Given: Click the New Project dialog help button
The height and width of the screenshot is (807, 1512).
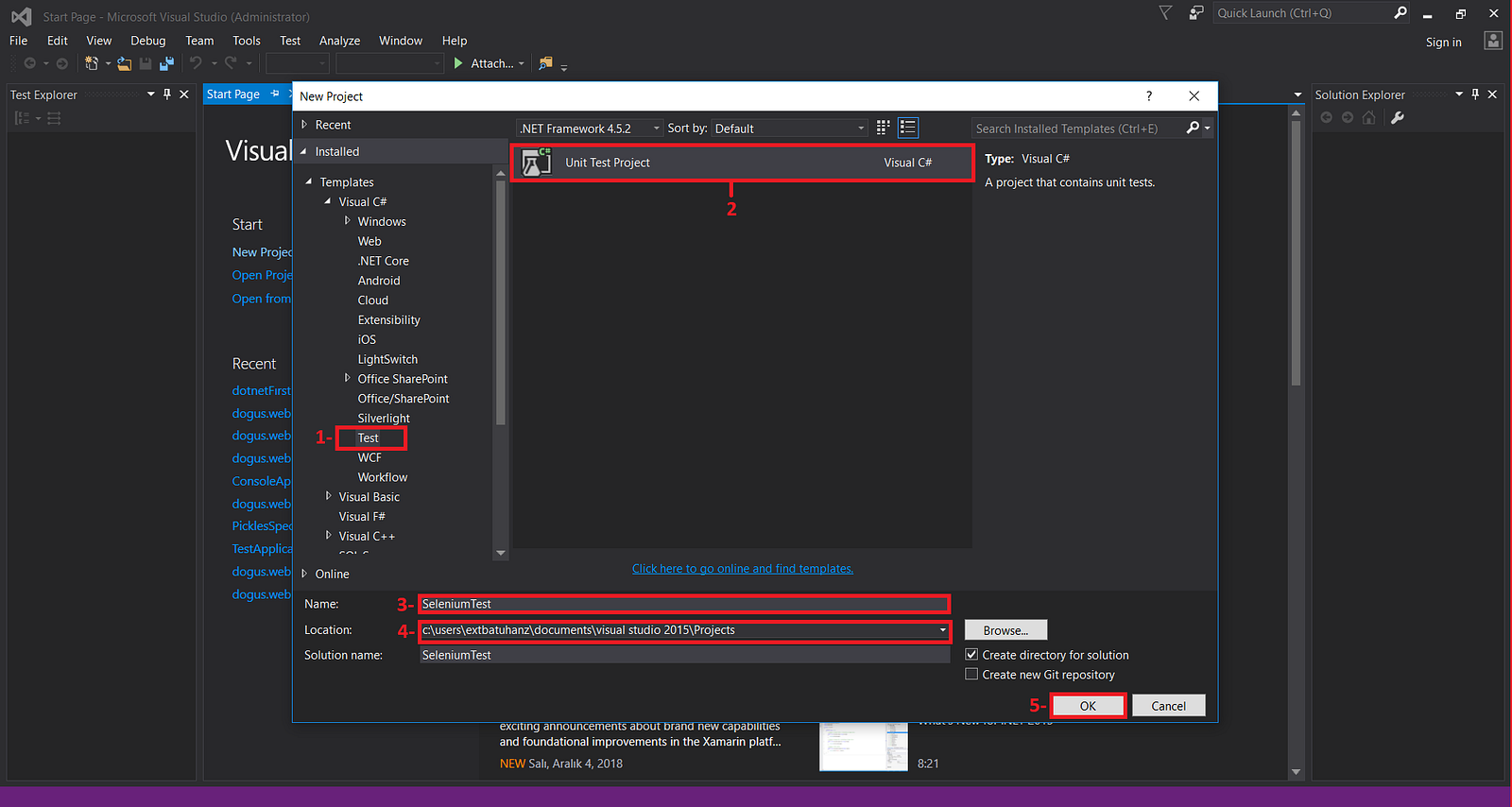Looking at the screenshot, I should click(x=1149, y=95).
